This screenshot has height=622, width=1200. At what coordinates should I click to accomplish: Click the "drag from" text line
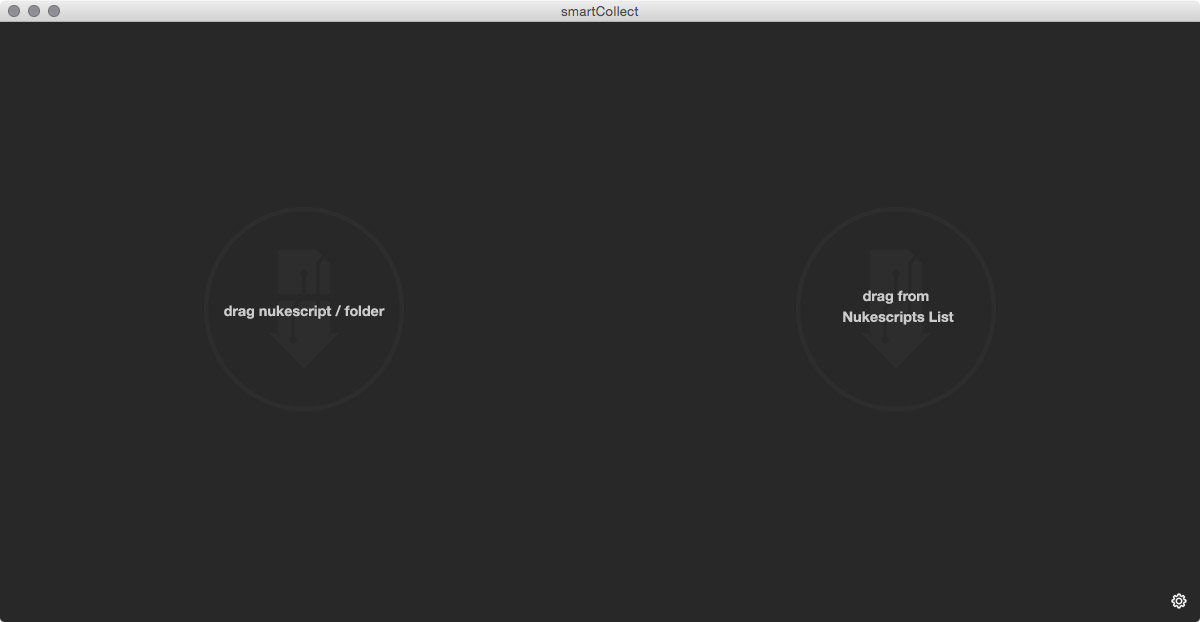click(x=895, y=296)
